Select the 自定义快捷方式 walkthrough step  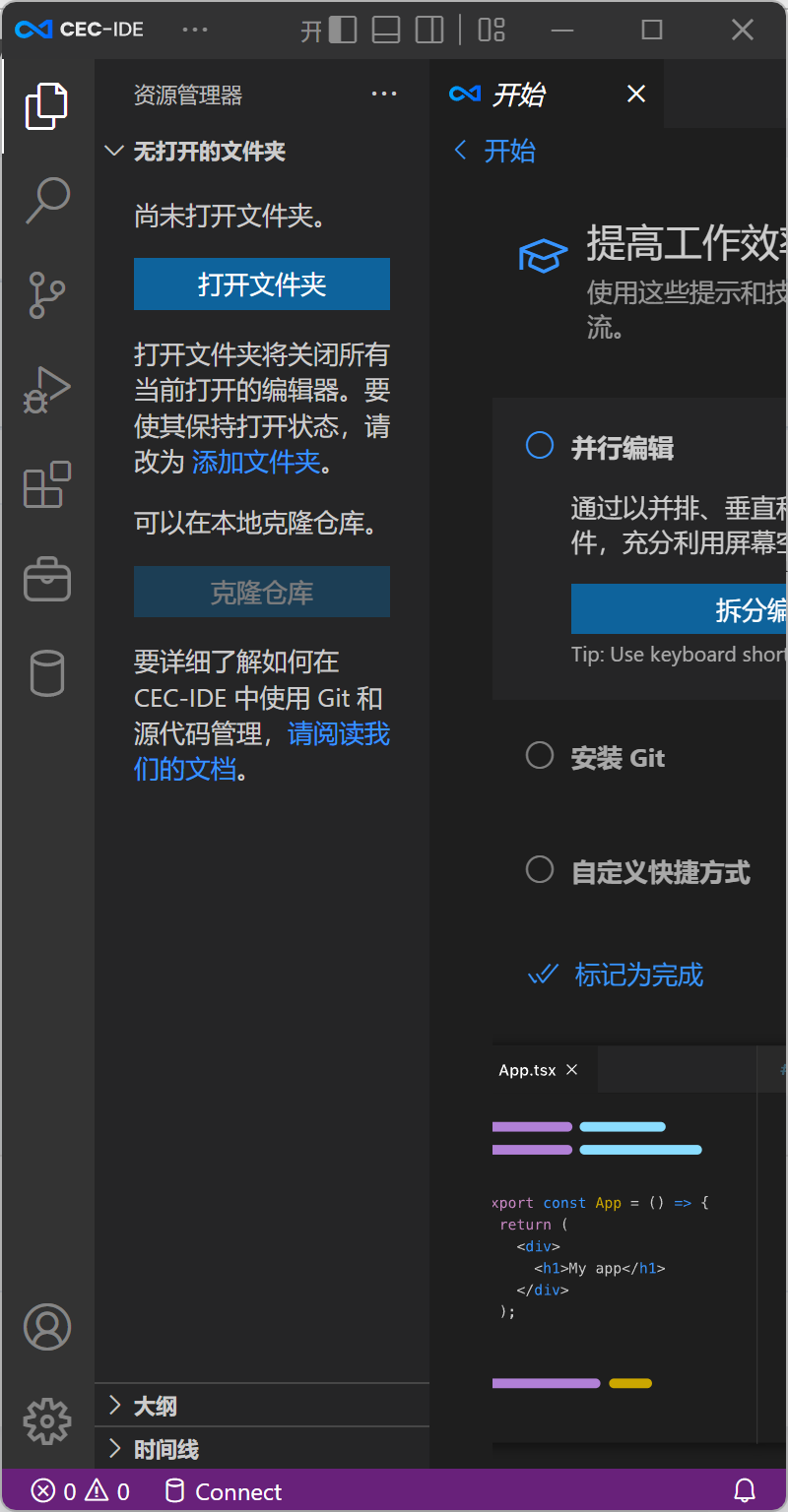[x=661, y=872]
